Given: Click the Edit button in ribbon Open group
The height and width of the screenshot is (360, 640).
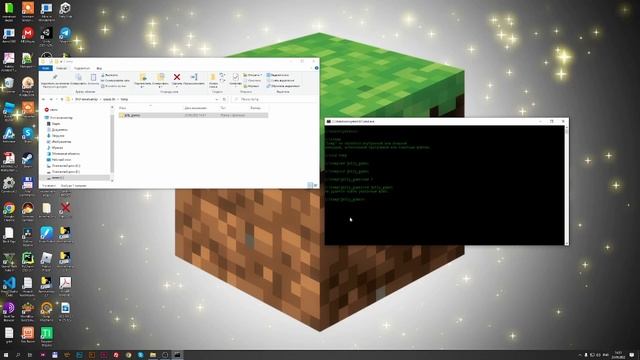Looking at the screenshot, I should 251,80.
